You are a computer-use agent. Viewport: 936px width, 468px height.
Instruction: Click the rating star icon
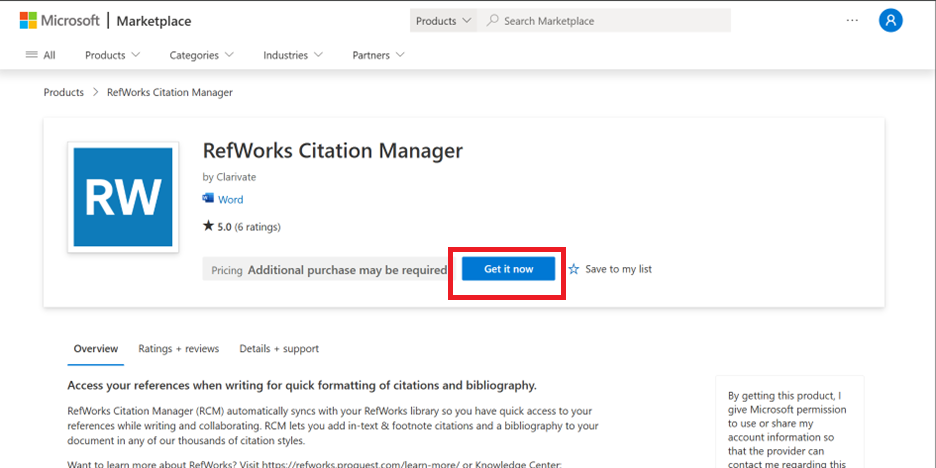pos(208,226)
